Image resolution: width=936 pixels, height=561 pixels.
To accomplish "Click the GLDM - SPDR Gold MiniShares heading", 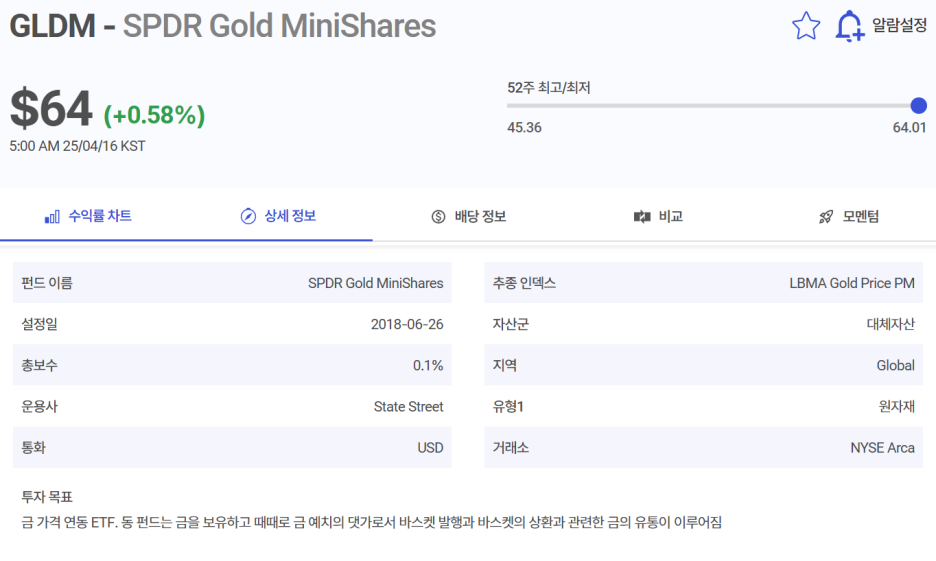I will [x=223, y=26].
